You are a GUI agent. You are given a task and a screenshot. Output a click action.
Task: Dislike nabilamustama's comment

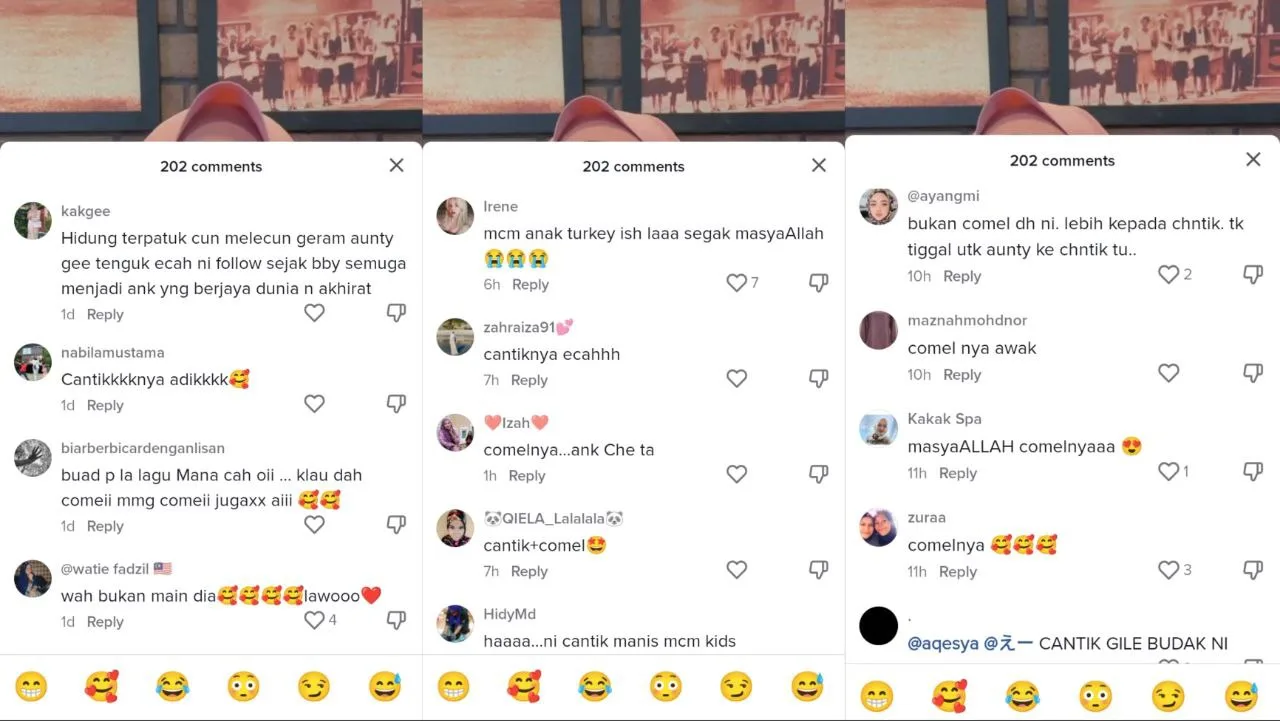[x=396, y=404]
